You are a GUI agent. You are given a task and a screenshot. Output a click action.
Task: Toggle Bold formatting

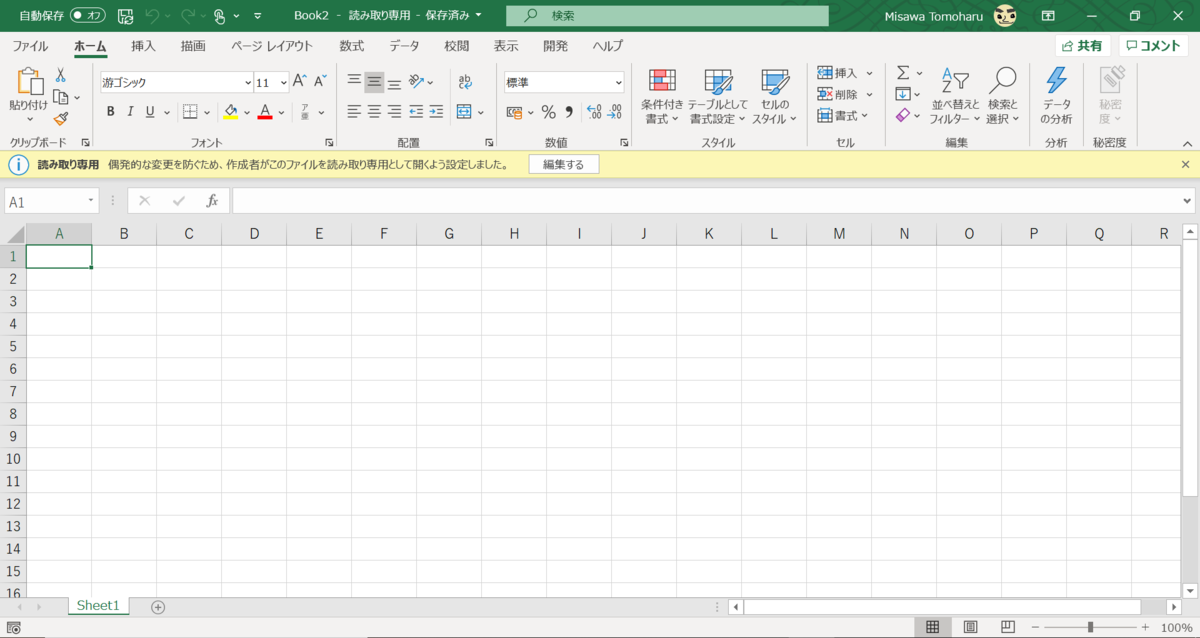(111, 112)
